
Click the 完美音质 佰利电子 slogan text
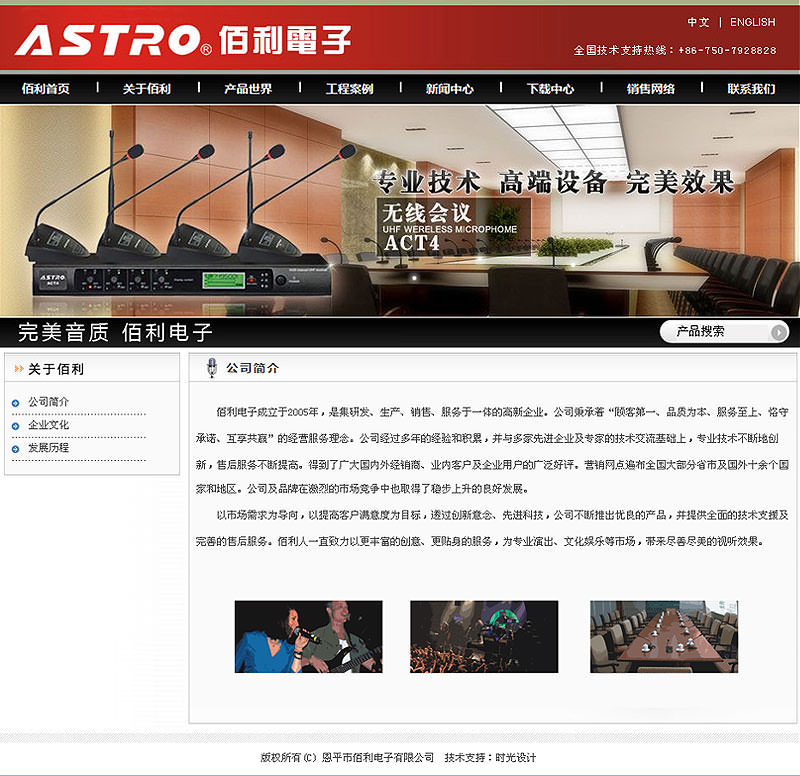(115, 333)
